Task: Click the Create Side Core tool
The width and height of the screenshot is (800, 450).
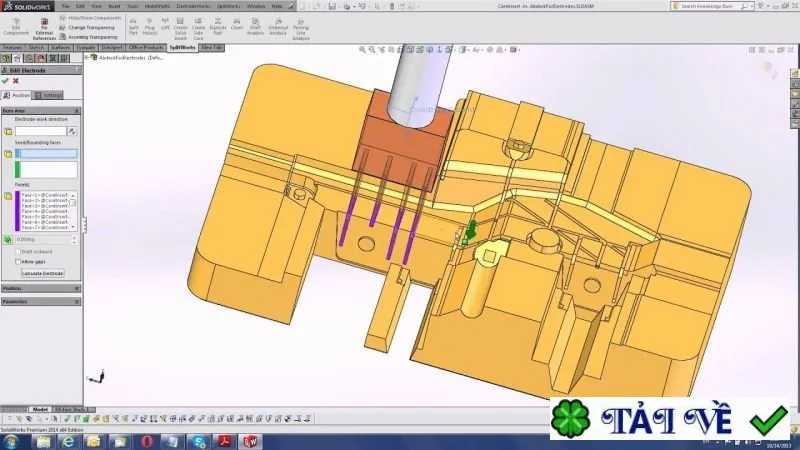Action: [198, 29]
